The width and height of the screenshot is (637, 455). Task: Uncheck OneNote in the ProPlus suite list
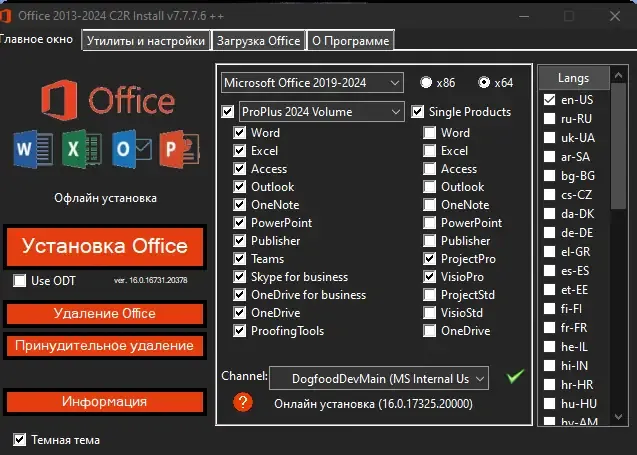coord(240,204)
